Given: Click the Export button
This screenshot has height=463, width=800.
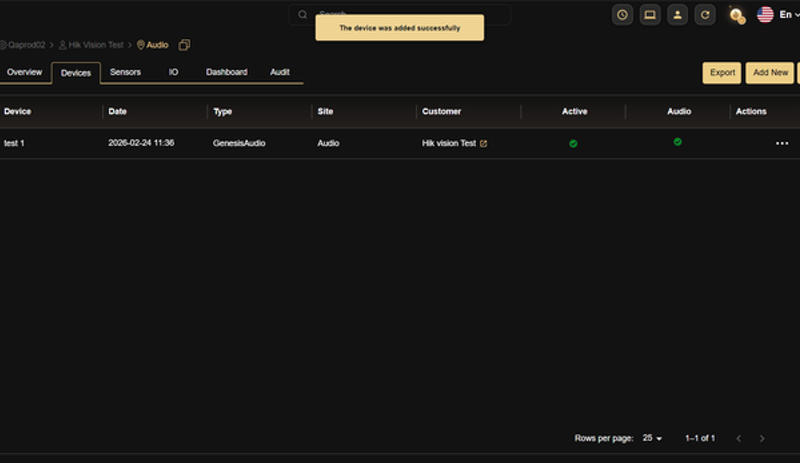Looking at the screenshot, I should (722, 72).
